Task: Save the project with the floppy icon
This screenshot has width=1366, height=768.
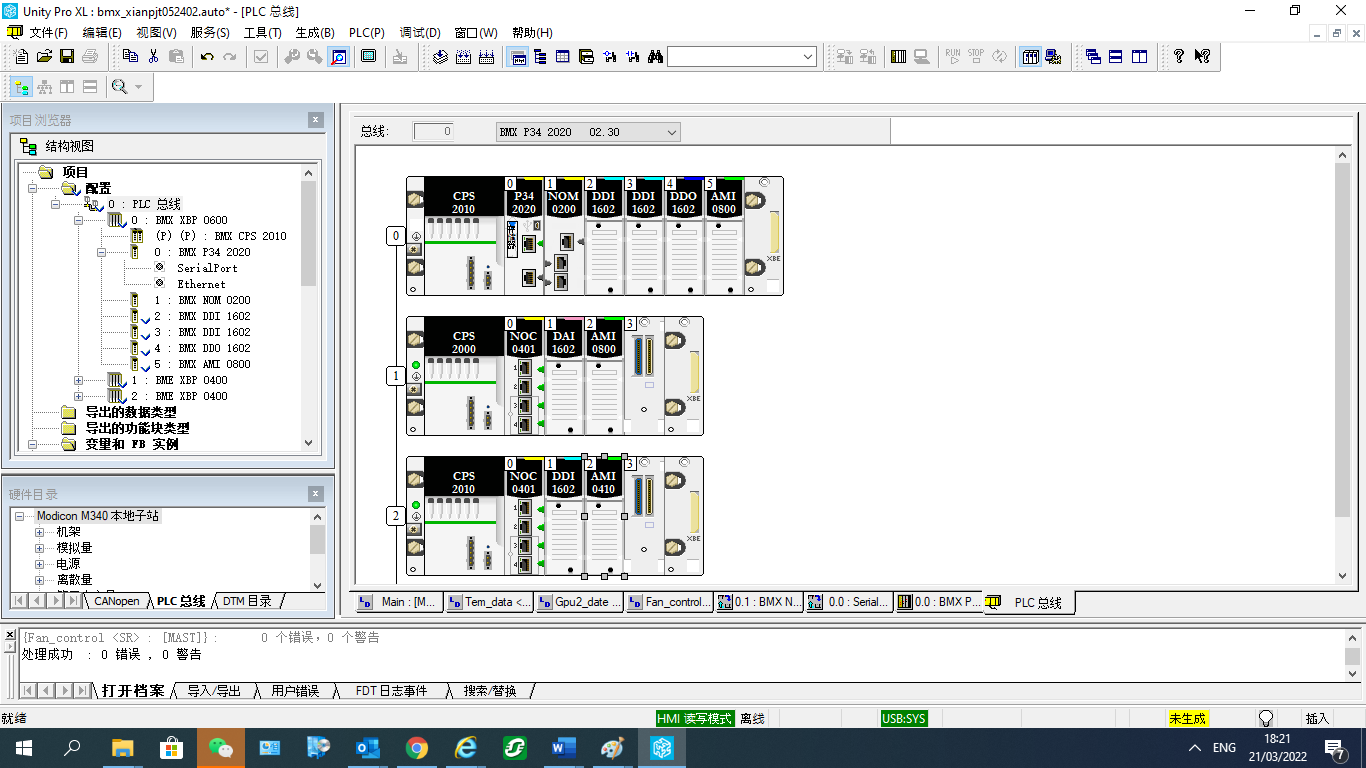Action: point(67,57)
